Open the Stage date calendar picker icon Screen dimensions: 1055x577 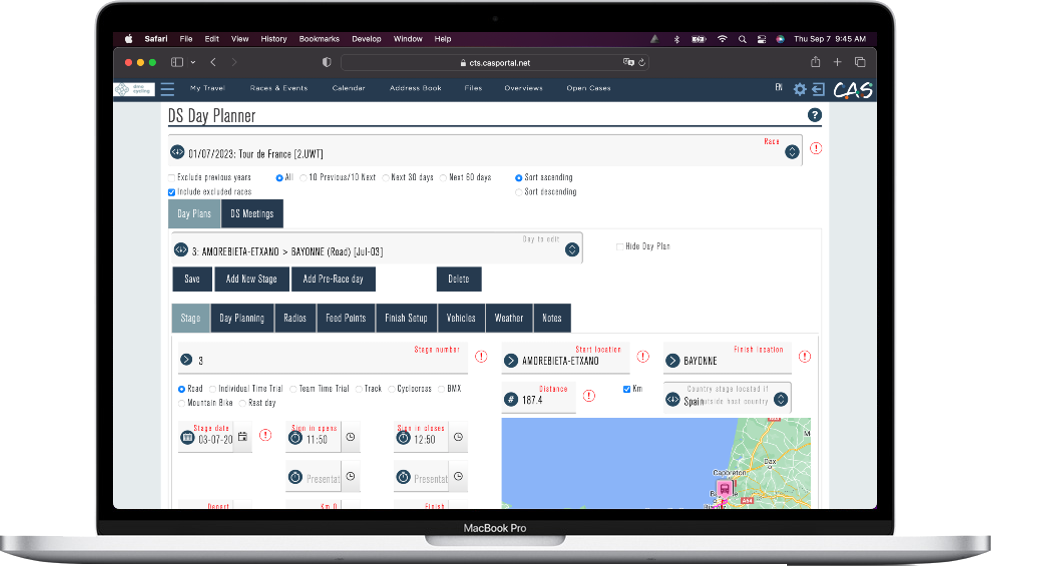click(x=243, y=437)
